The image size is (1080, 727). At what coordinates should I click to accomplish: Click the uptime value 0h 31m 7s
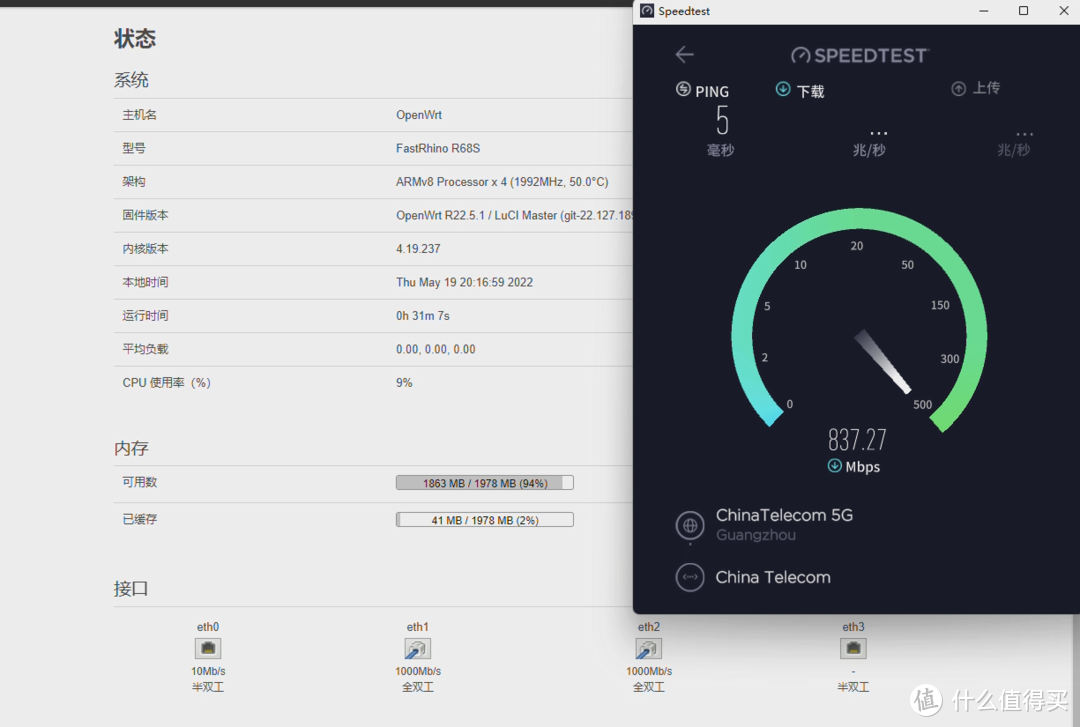click(423, 316)
